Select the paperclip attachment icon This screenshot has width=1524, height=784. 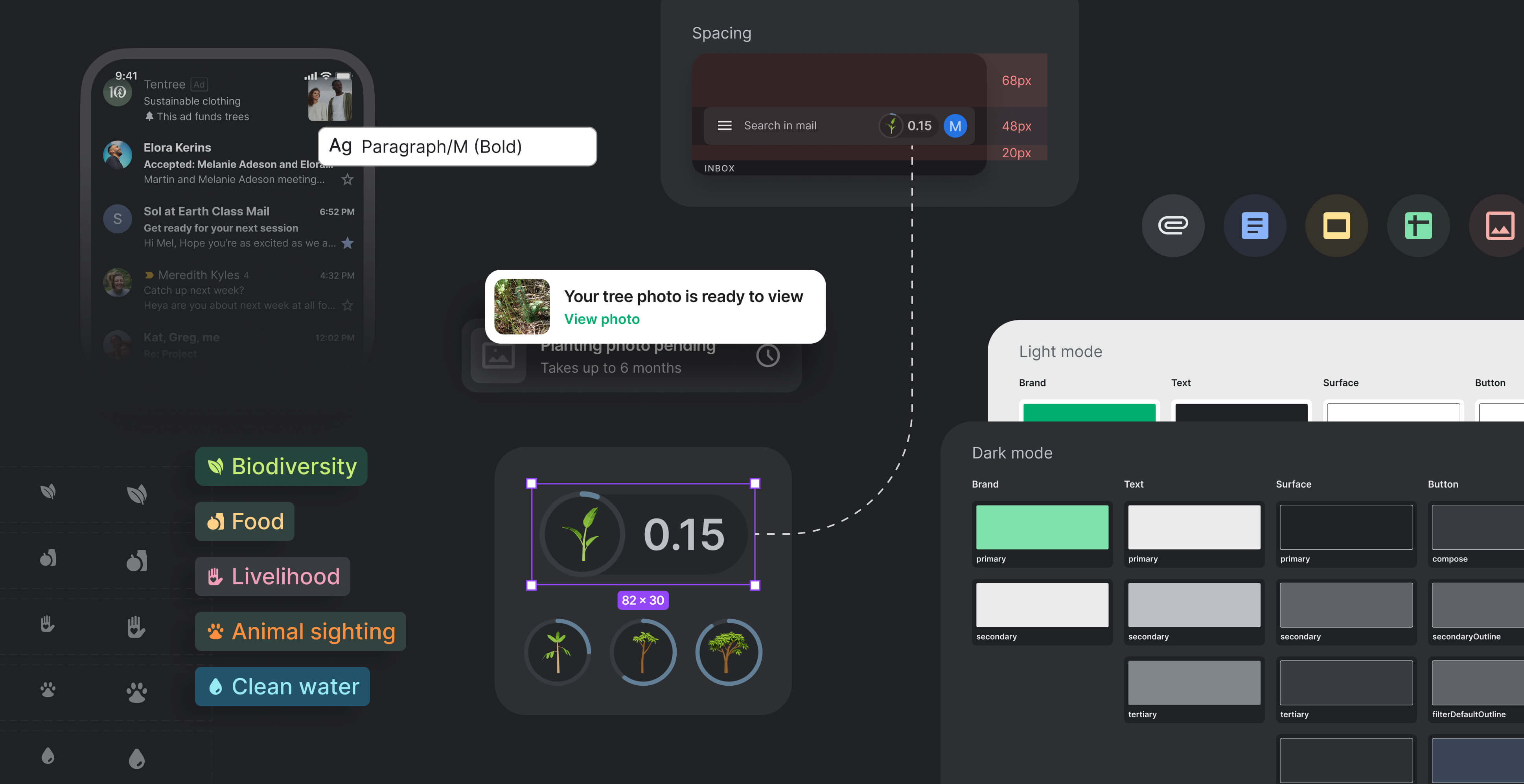[1172, 225]
